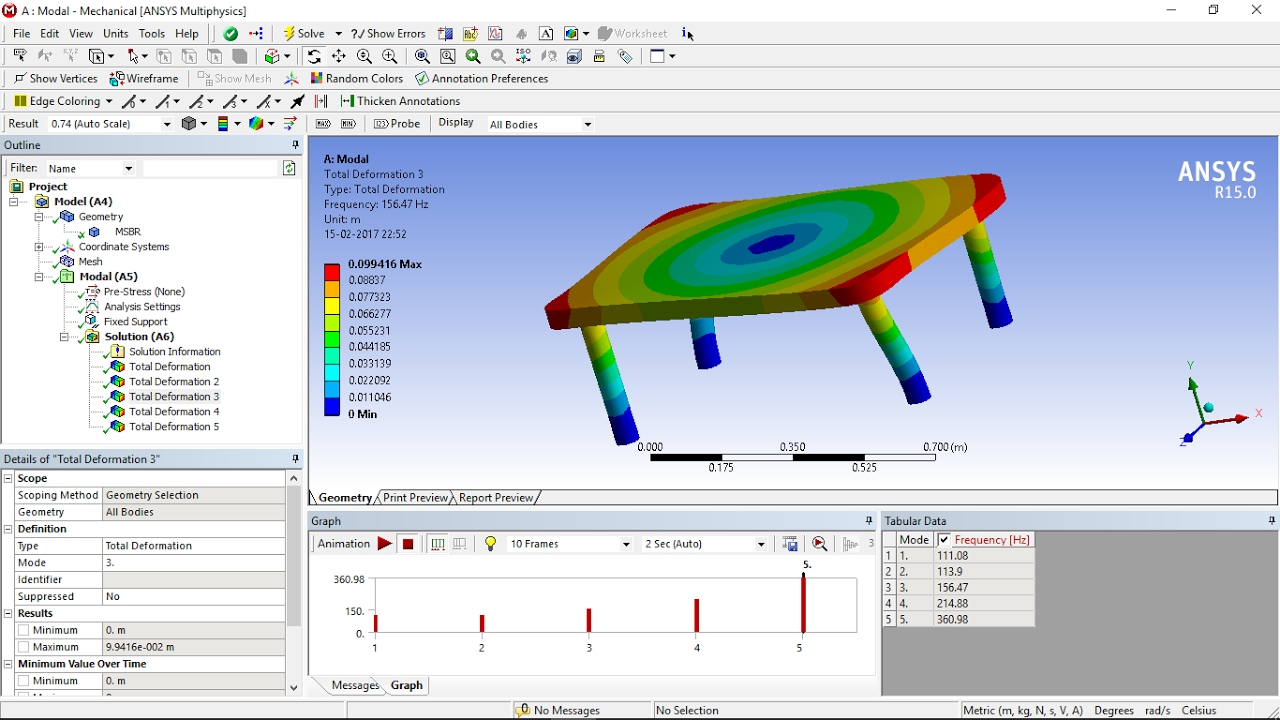This screenshot has height=720, width=1280.
Task: Select Solution Information in outline
Action: pyautogui.click(x=175, y=352)
